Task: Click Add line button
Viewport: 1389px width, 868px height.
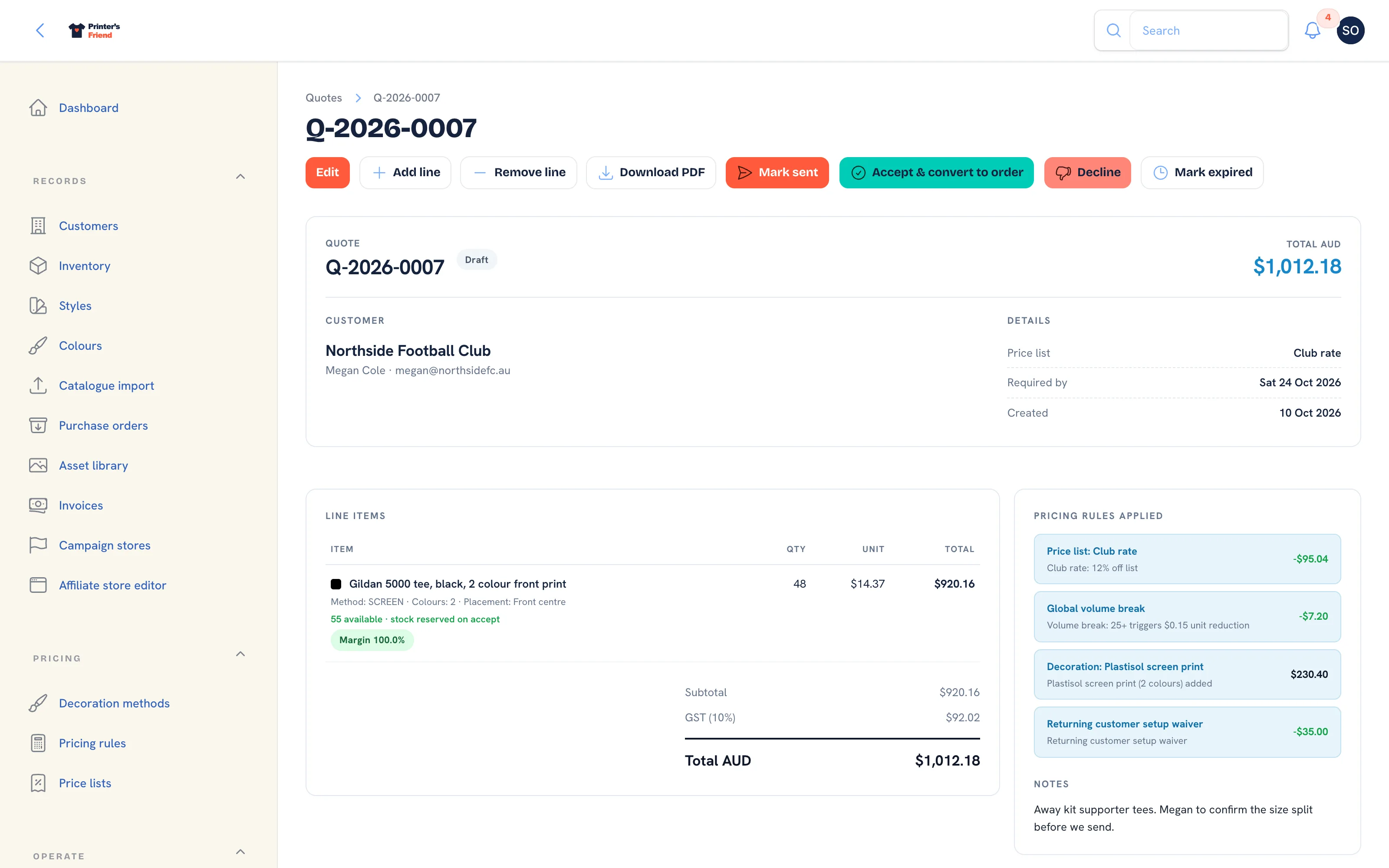Action: click(405, 172)
